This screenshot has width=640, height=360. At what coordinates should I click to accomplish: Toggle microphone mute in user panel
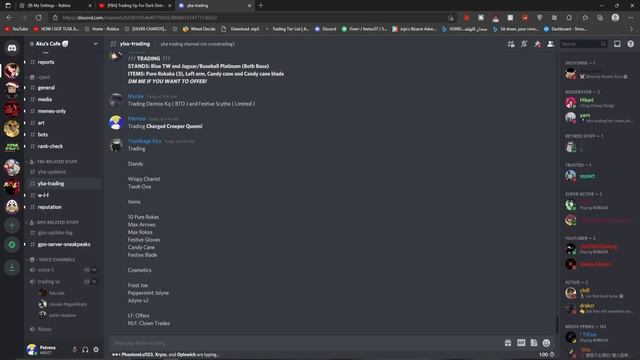pyautogui.click(x=74, y=350)
